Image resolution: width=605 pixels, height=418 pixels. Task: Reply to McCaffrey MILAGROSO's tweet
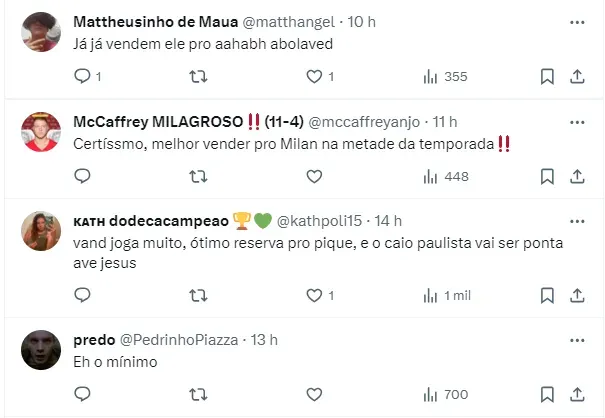coord(83,176)
